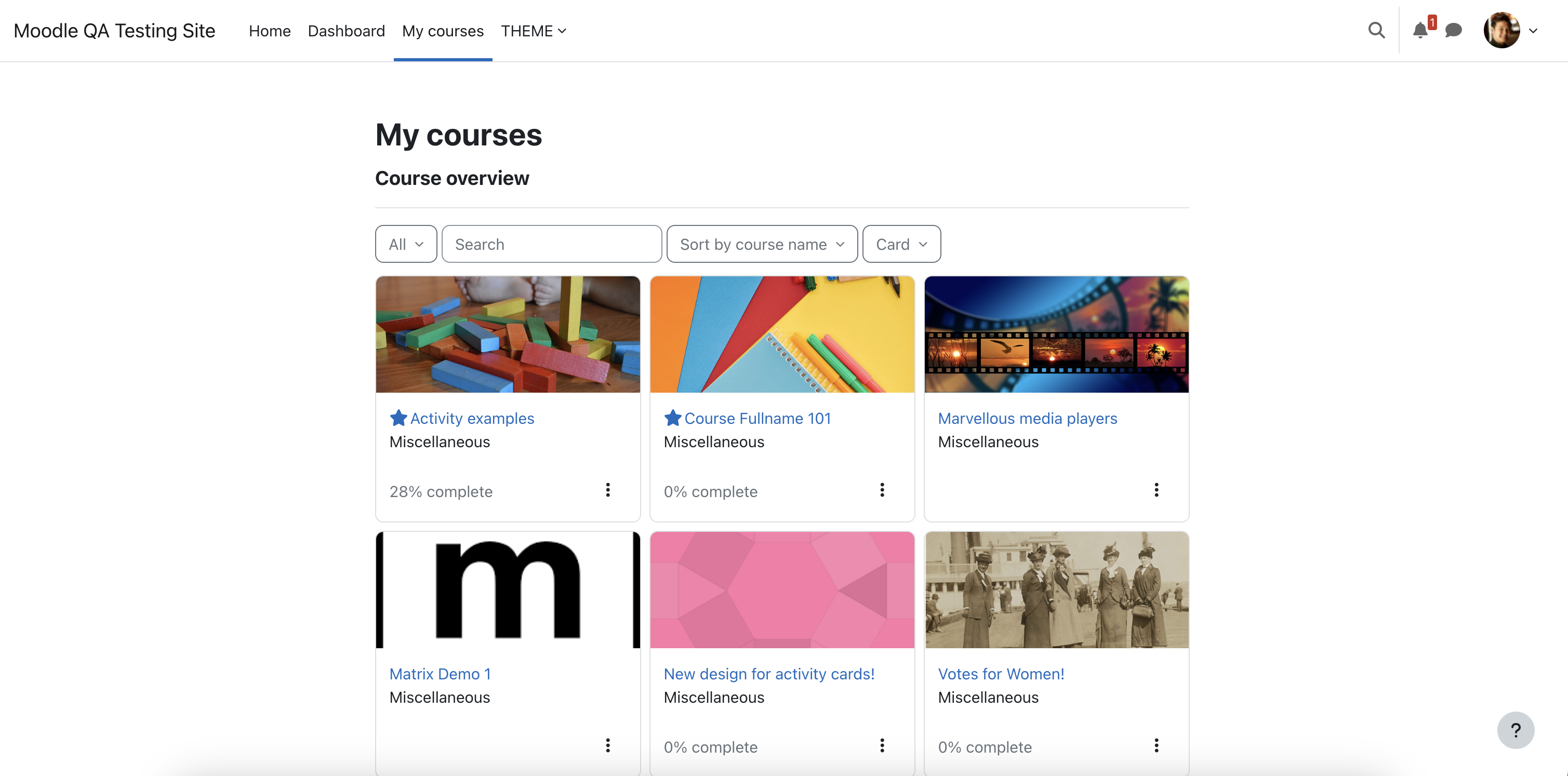Screen dimensions: 1568x776
Task: Click the 28% complete progress text
Action: pos(441,491)
